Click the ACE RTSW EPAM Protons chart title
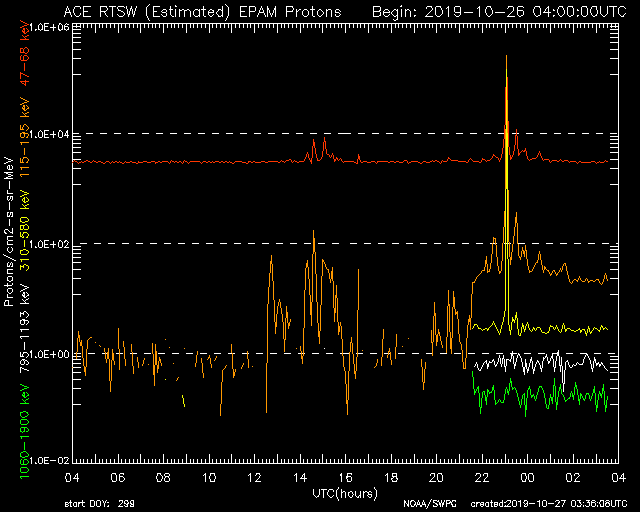Screen dimensions: 640x512 point(201,11)
